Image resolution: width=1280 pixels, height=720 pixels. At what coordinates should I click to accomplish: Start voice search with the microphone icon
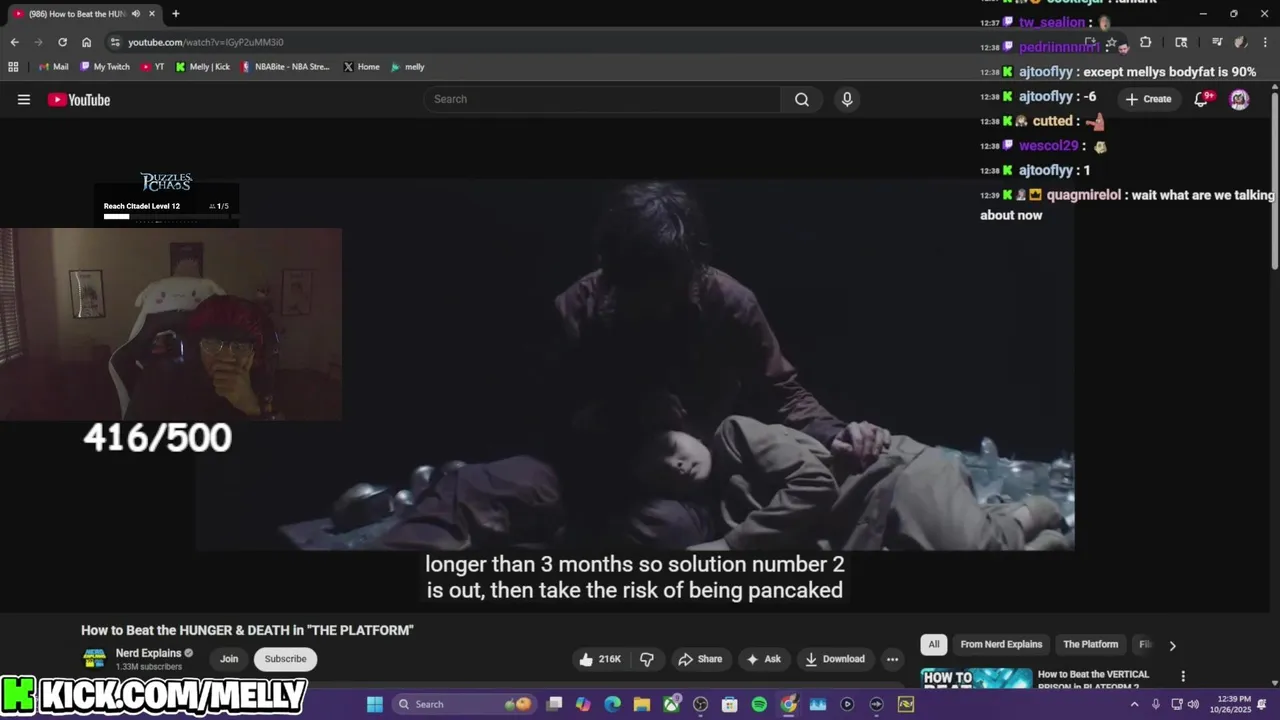coord(847,99)
